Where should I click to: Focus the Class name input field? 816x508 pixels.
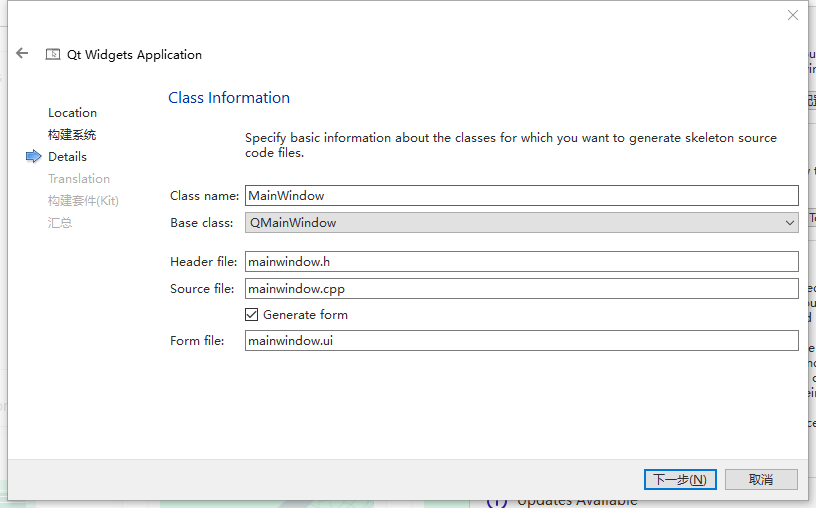pos(521,196)
